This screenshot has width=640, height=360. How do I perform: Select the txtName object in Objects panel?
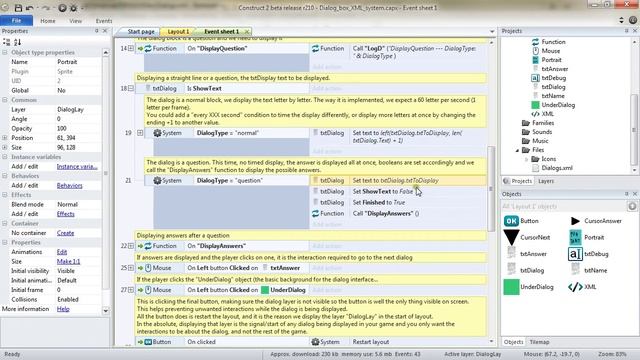pos(575,269)
